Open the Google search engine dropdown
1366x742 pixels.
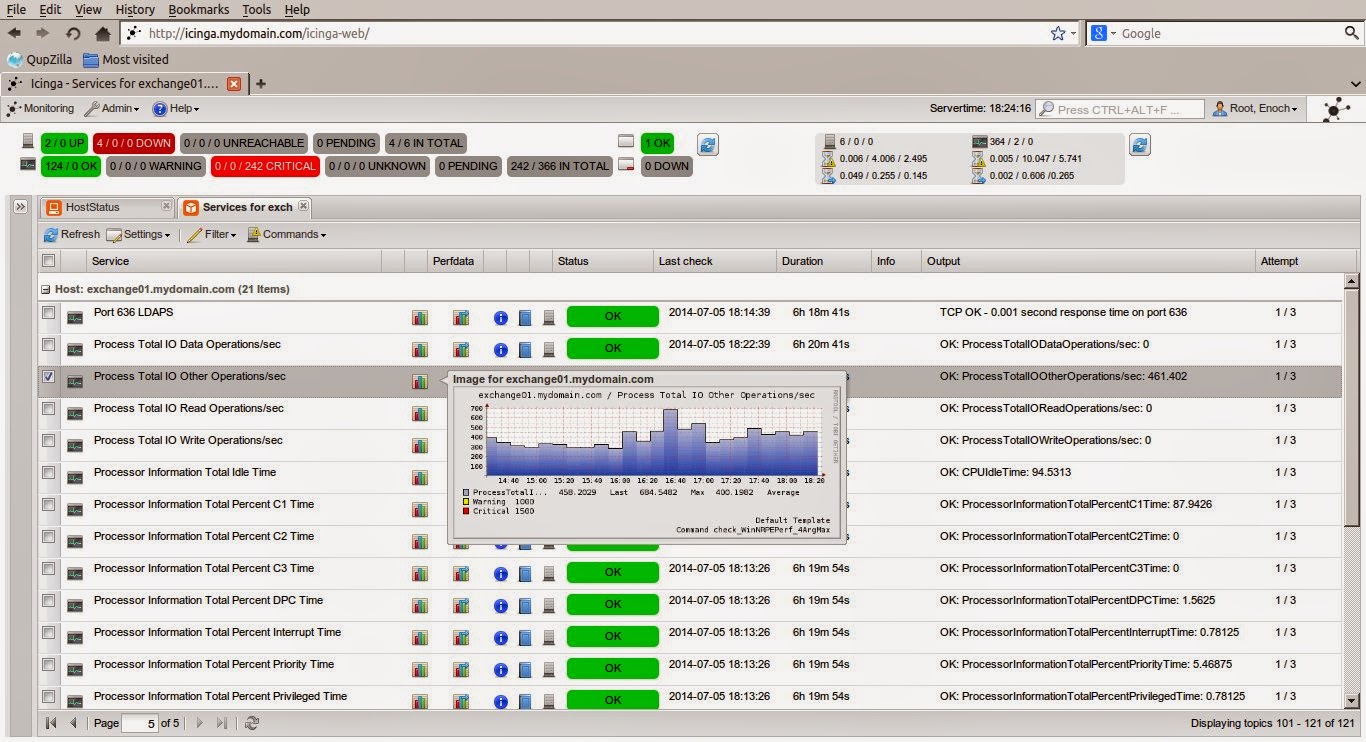click(1104, 33)
